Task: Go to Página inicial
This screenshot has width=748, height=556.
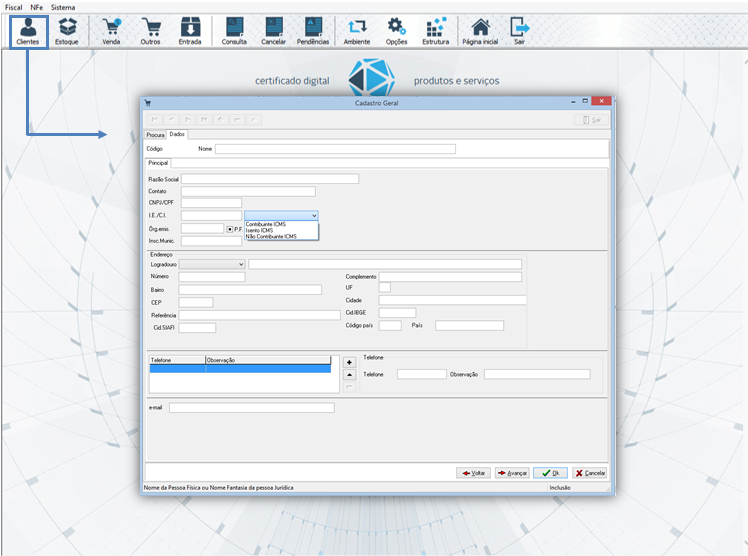Action: tap(480, 31)
